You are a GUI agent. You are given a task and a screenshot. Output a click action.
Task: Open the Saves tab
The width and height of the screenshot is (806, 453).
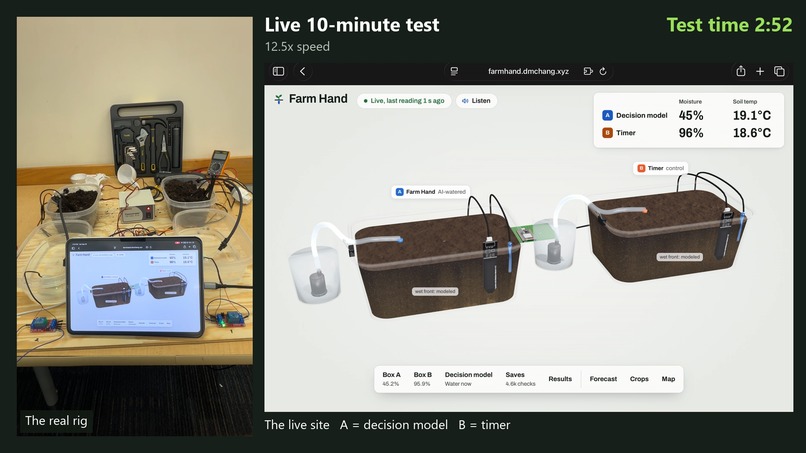click(520, 379)
